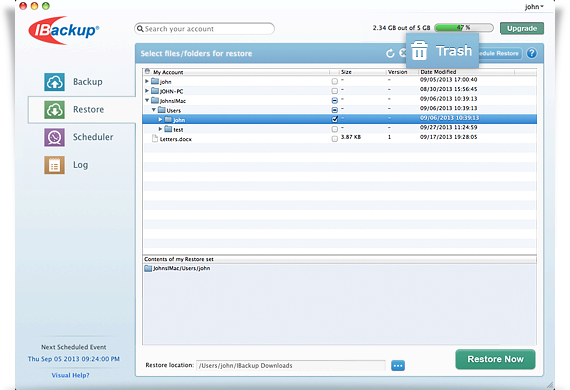Image resolution: width=570 pixels, height=390 pixels.
Task: Click the My Account root icon
Action: (x=147, y=72)
